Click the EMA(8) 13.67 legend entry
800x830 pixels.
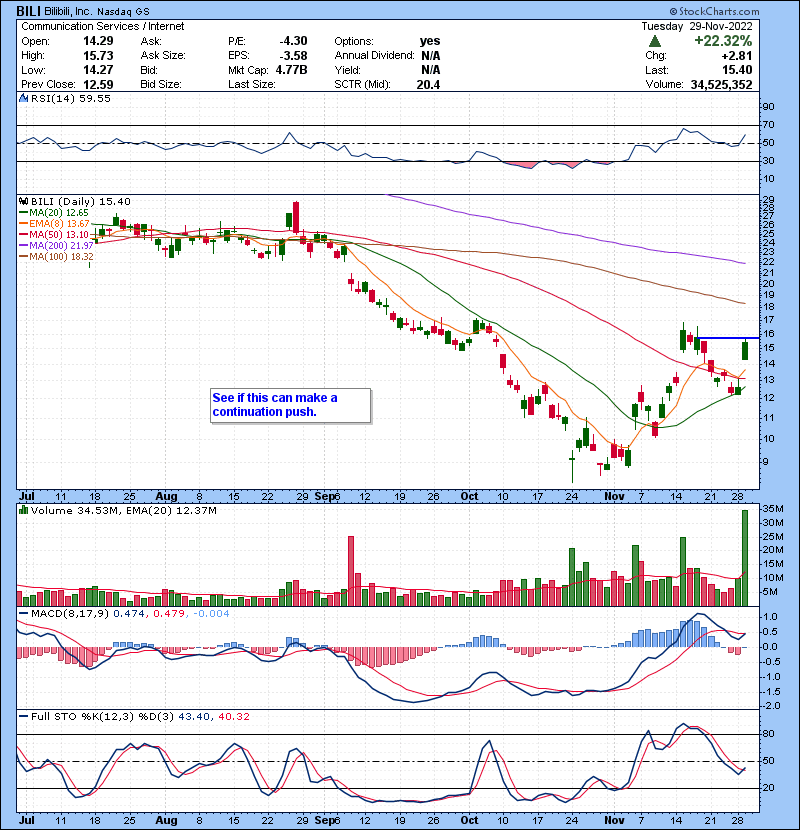click(54, 223)
